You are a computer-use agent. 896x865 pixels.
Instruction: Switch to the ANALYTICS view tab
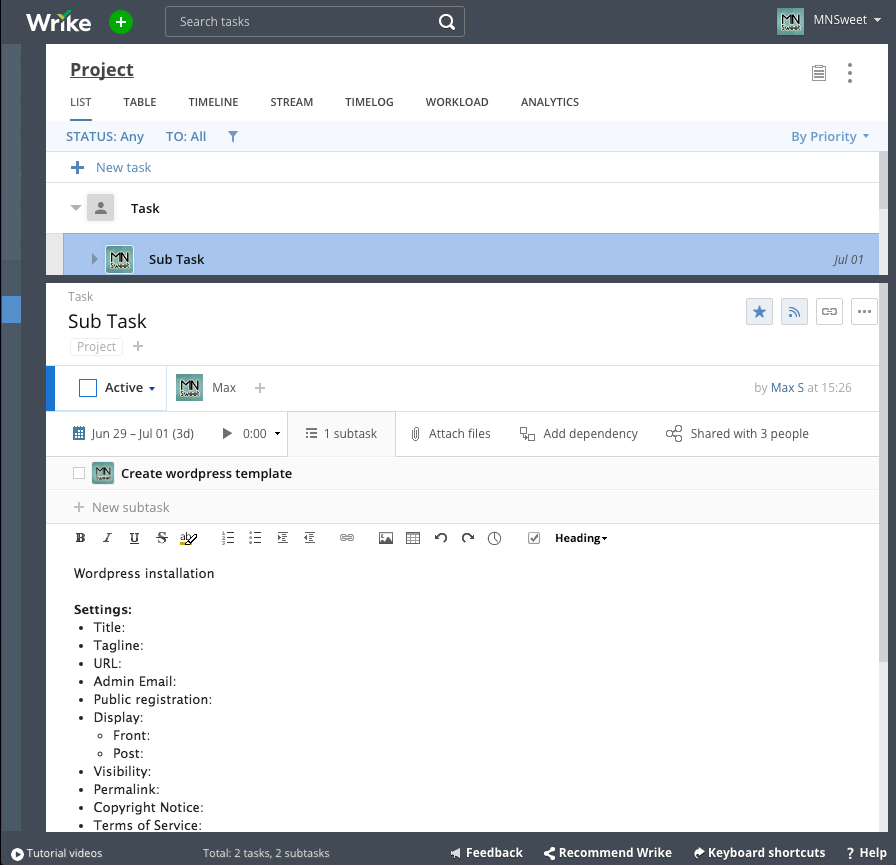pos(550,102)
